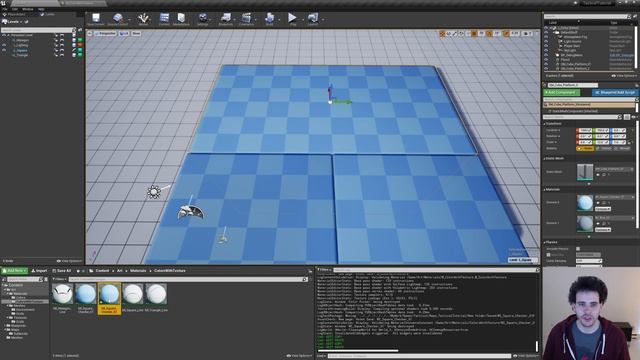Click the Build toolbar icon
Screen dimensions: 640x360
click(269, 18)
